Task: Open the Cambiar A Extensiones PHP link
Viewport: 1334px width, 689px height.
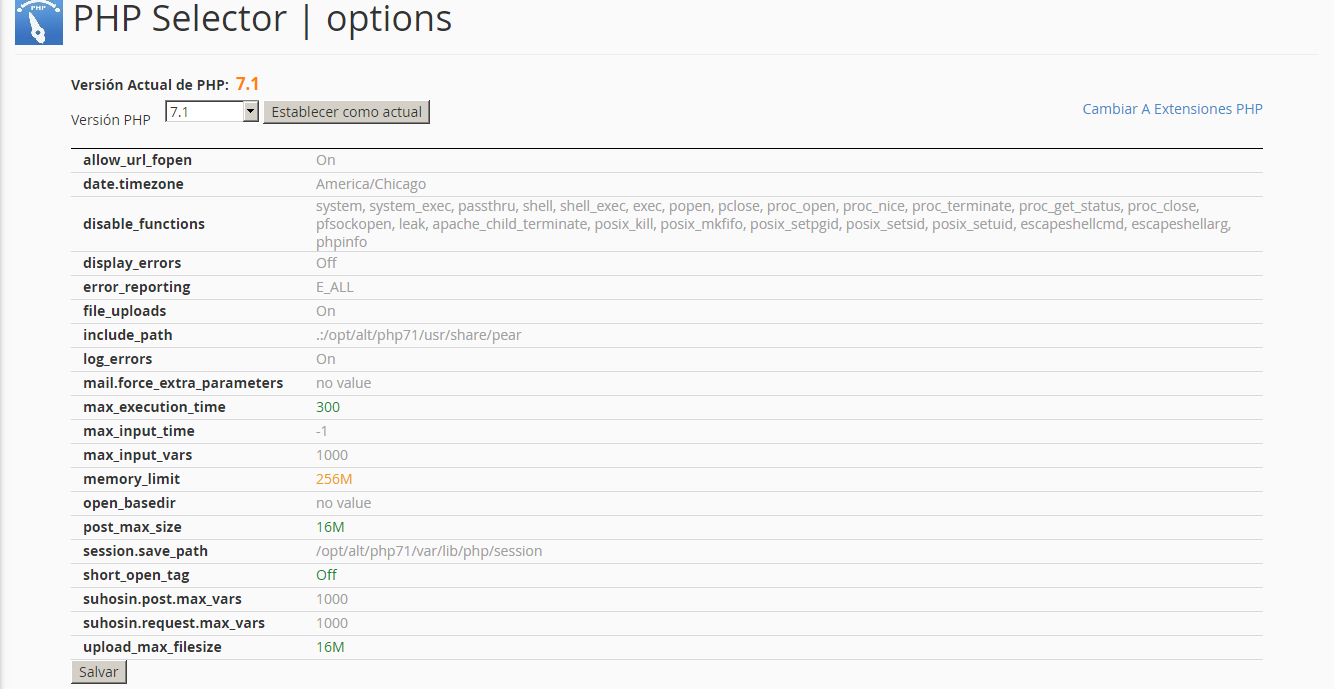Action: tap(1172, 109)
